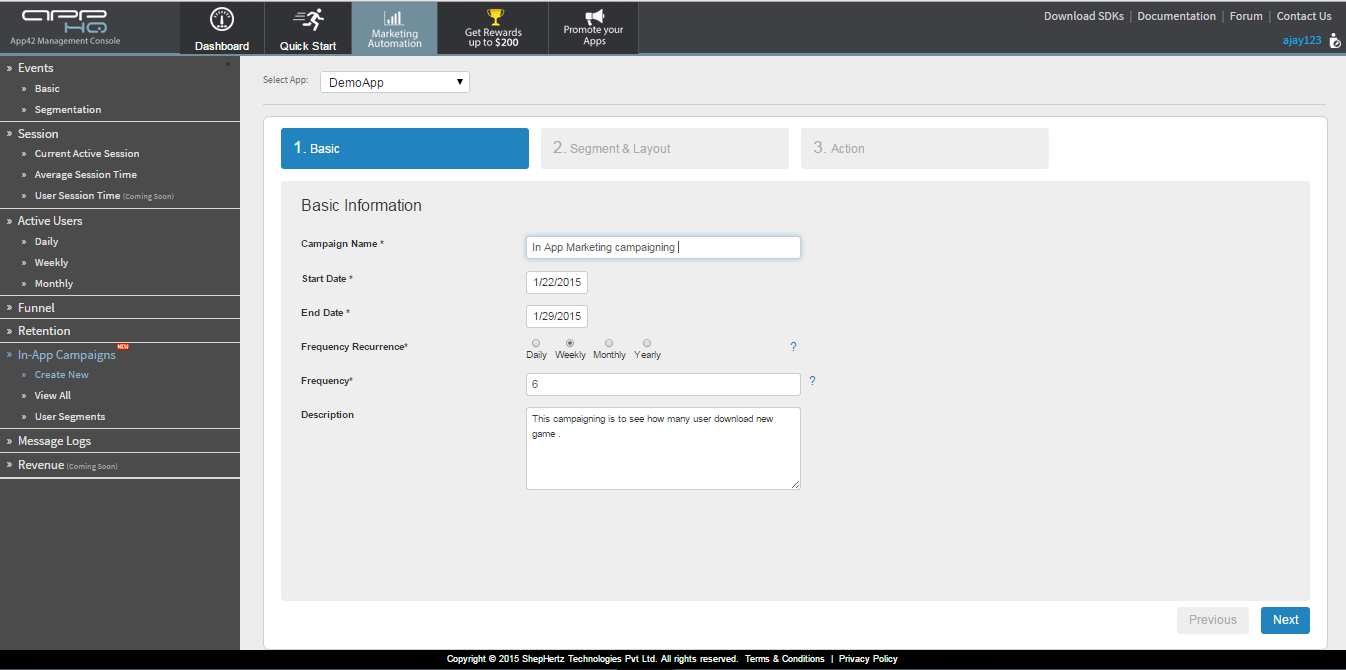The width and height of the screenshot is (1346, 670).
Task: Click the Campaign Name input field
Action: pos(663,247)
